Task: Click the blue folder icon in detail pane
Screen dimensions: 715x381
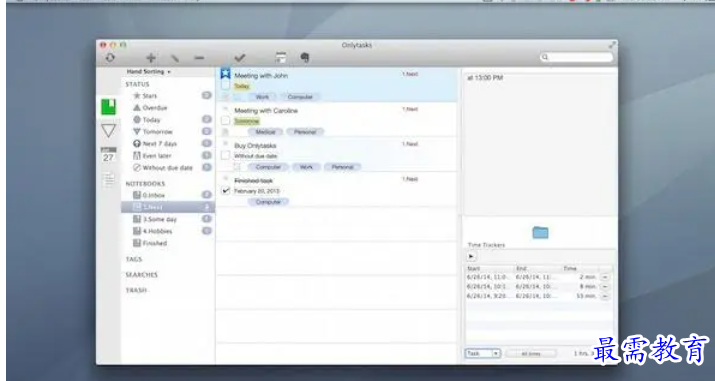Action: [x=540, y=232]
